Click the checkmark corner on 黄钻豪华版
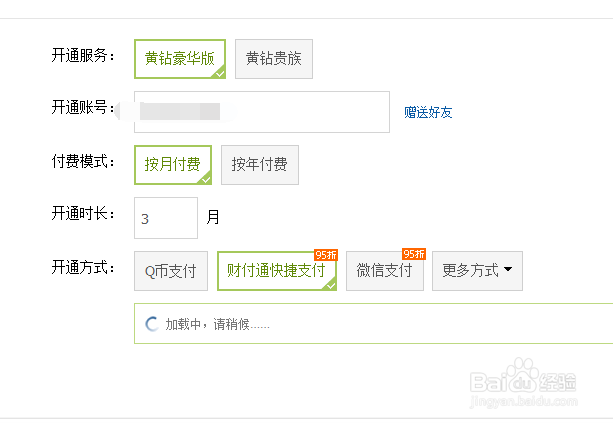The height and width of the screenshot is (423, 613). coord(219,72)
